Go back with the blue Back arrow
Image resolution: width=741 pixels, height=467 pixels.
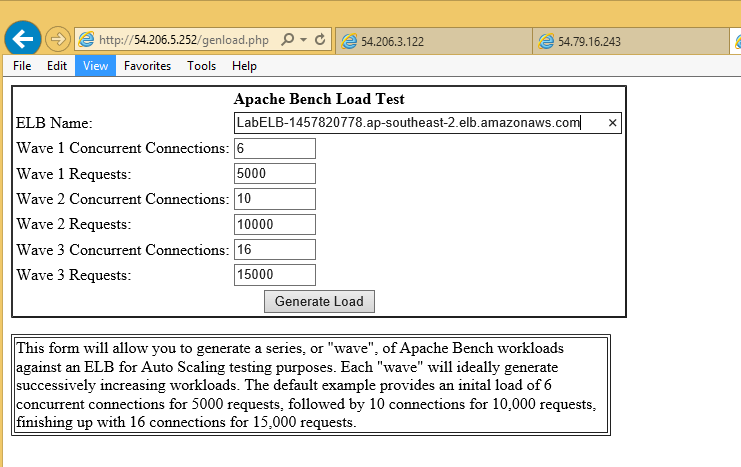(23, 39)
